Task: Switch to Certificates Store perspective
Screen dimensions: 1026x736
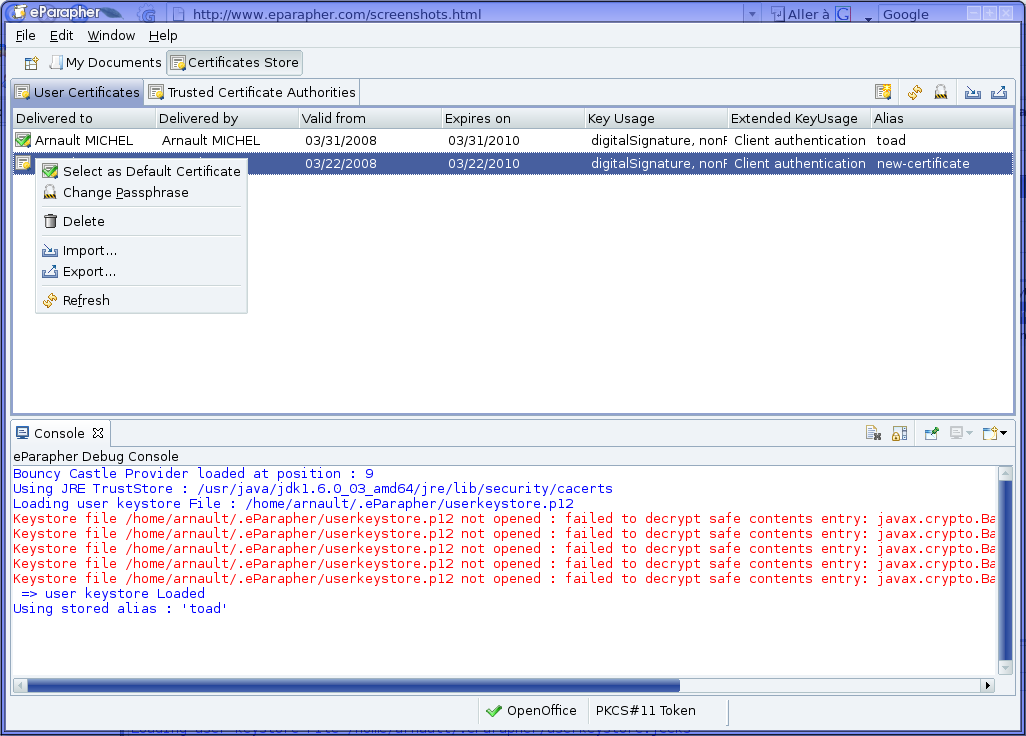Action: tap(234, 63)
